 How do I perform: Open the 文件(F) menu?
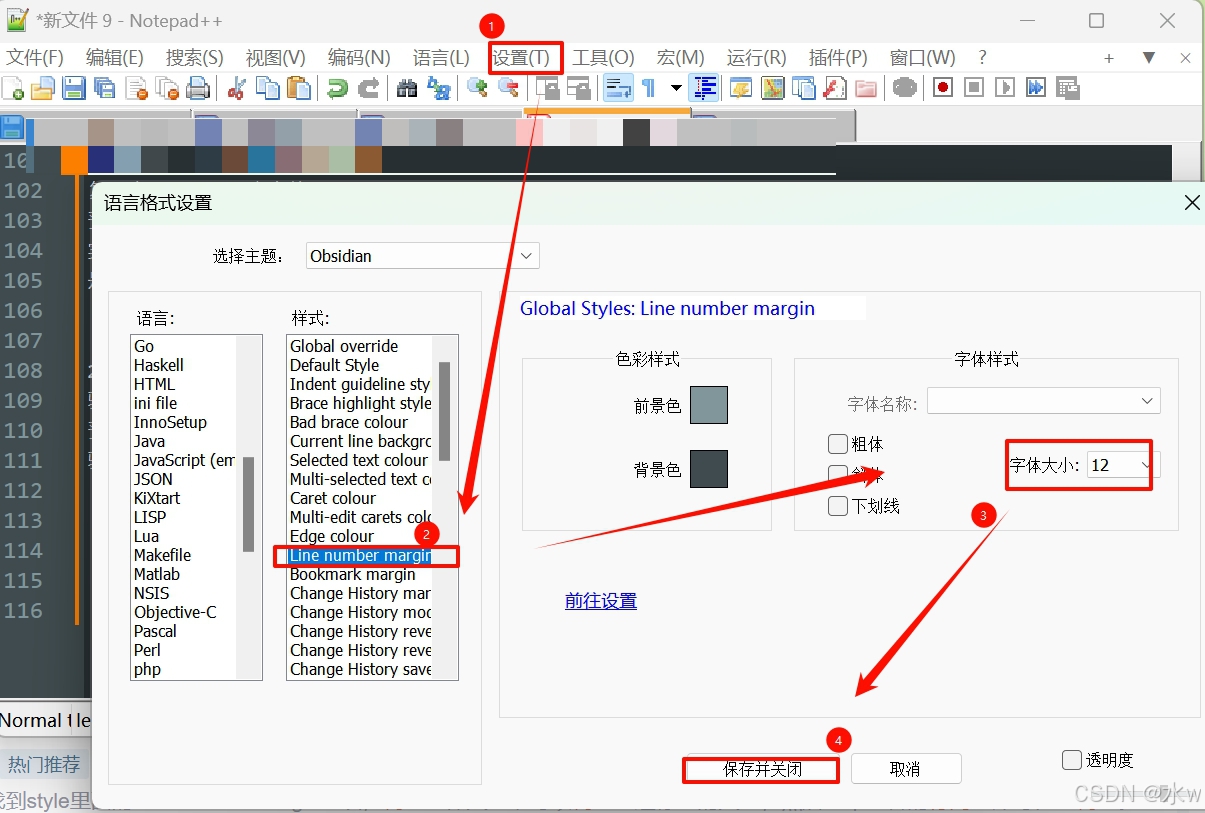click(x=35, y=58)
